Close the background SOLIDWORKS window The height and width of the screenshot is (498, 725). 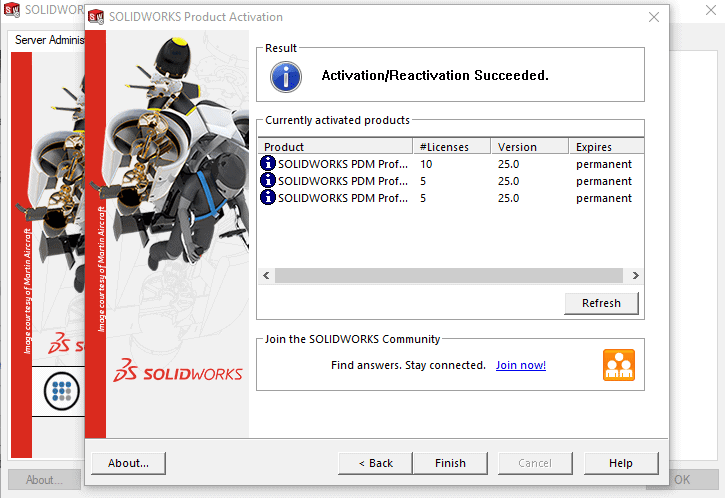coord(711,10)
